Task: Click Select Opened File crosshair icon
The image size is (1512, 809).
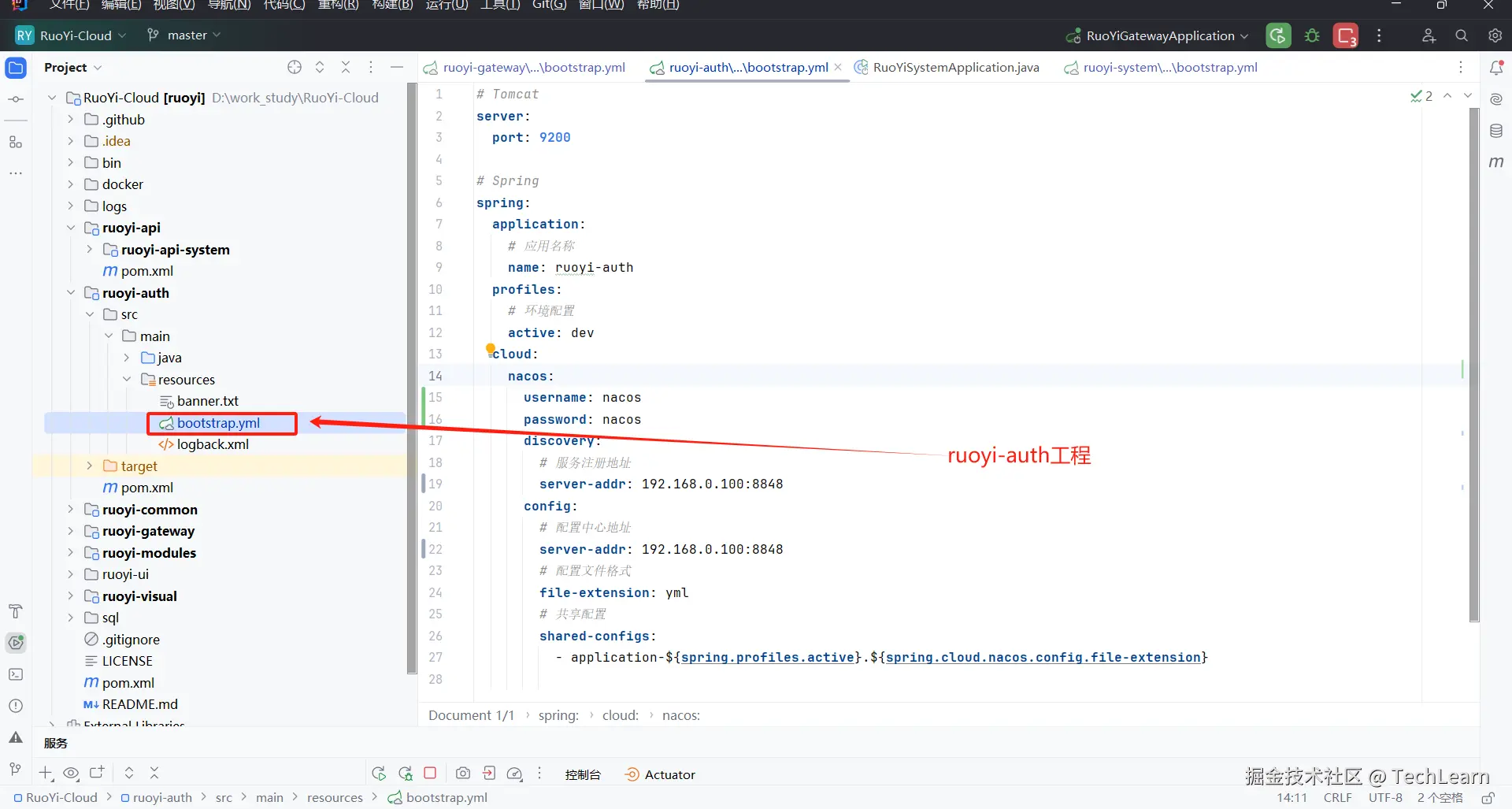Action: pos(295,67)
